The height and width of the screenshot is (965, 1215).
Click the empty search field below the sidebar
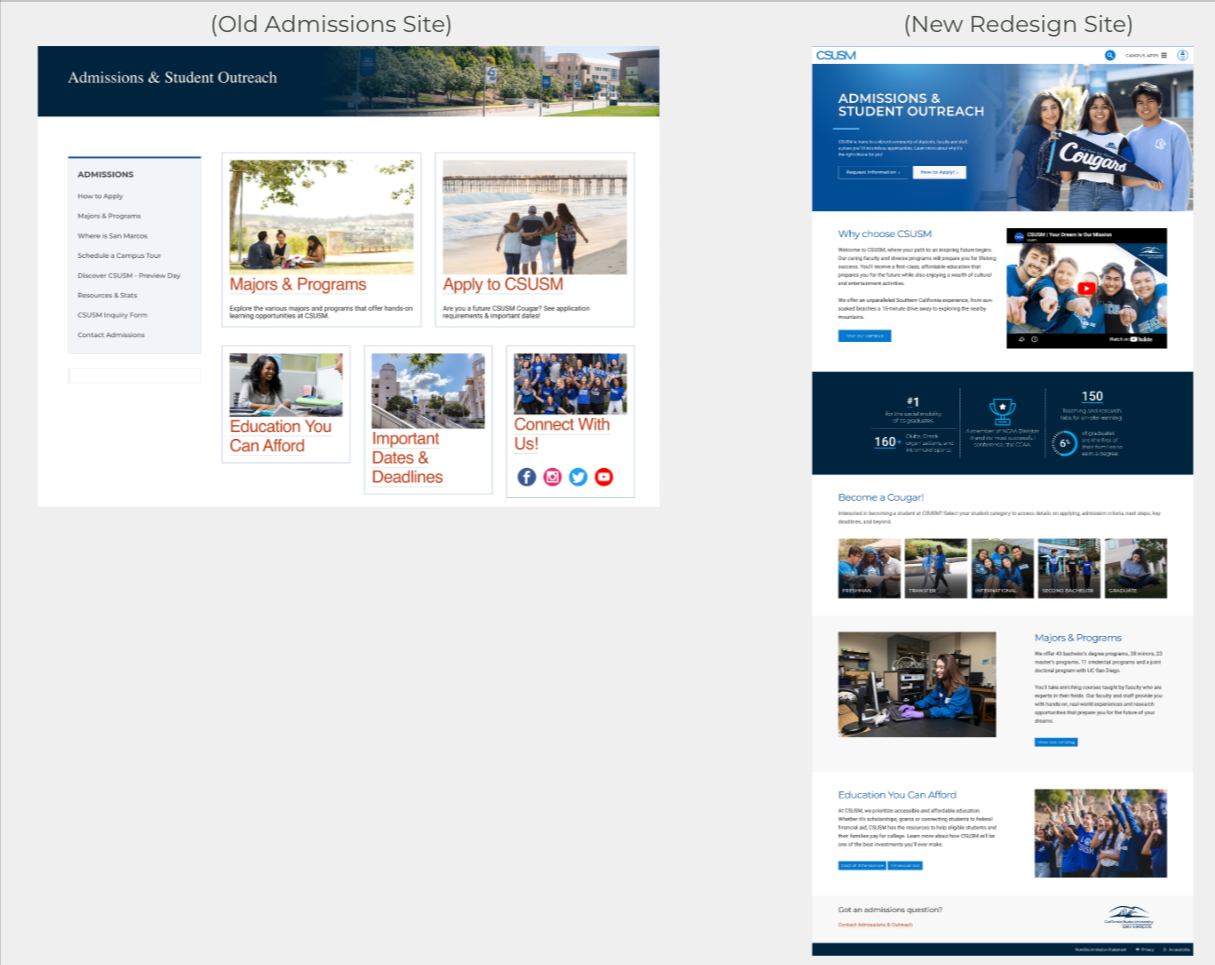pos(134,375)
